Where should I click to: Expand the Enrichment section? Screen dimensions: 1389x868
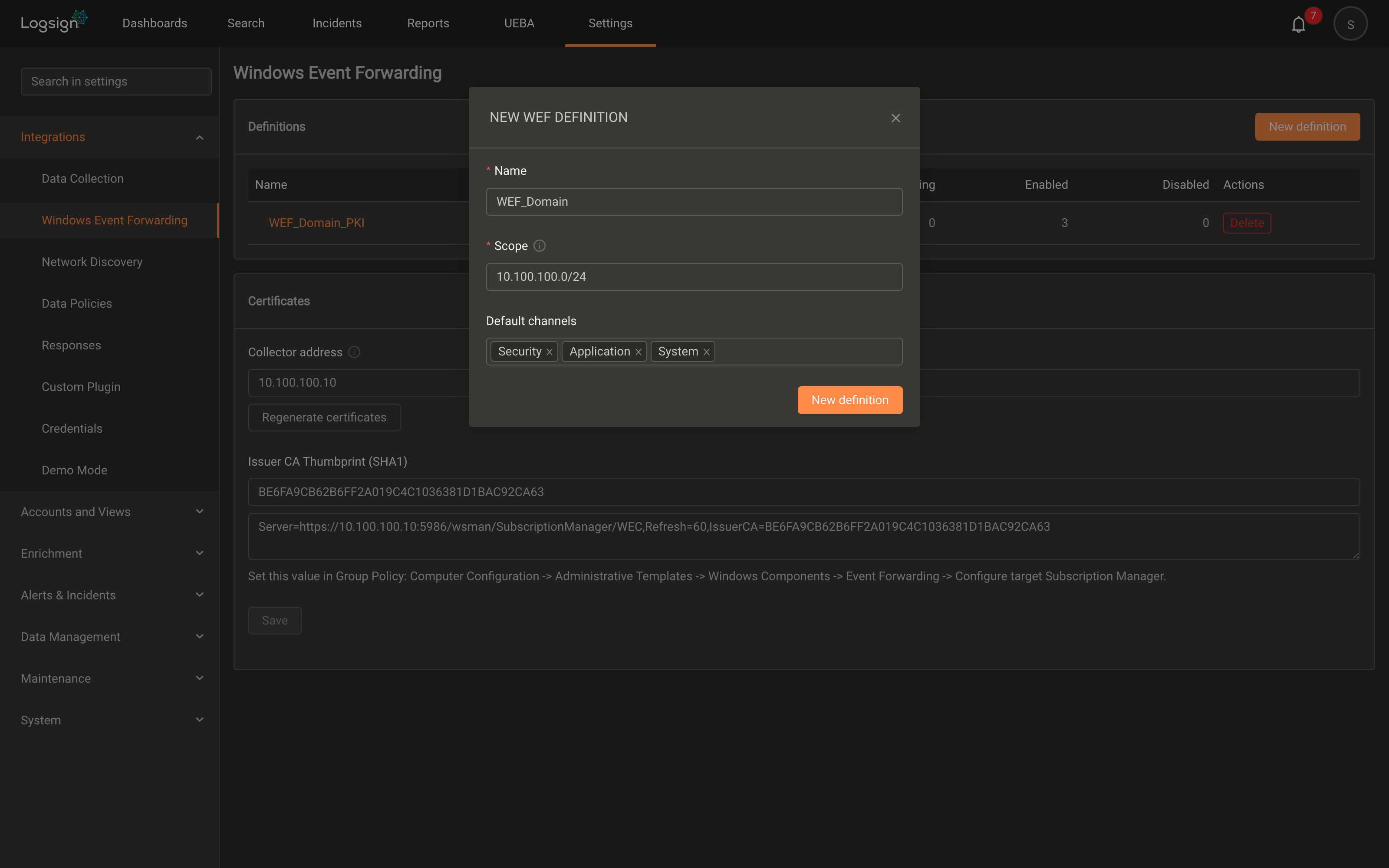[109, 553]
